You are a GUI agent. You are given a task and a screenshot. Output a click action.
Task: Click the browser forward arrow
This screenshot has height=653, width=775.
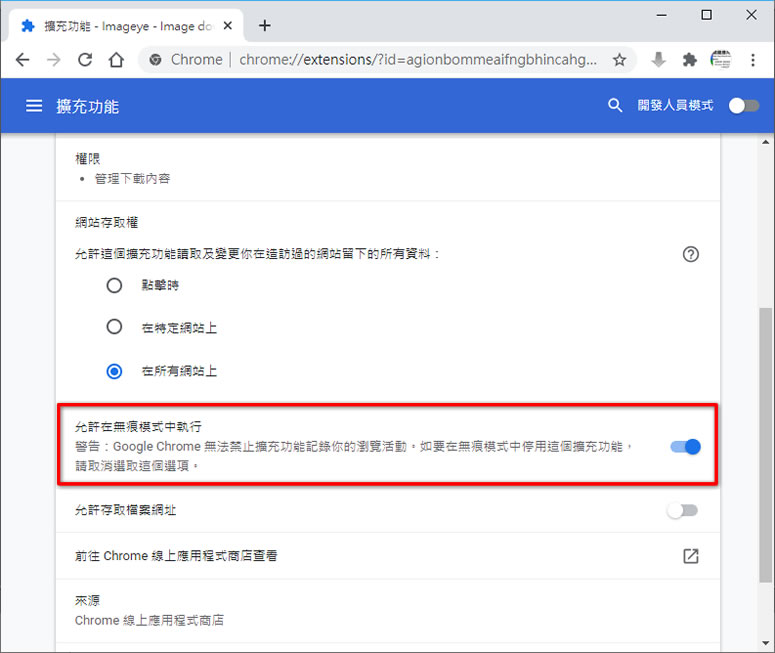tap(53, 60)
